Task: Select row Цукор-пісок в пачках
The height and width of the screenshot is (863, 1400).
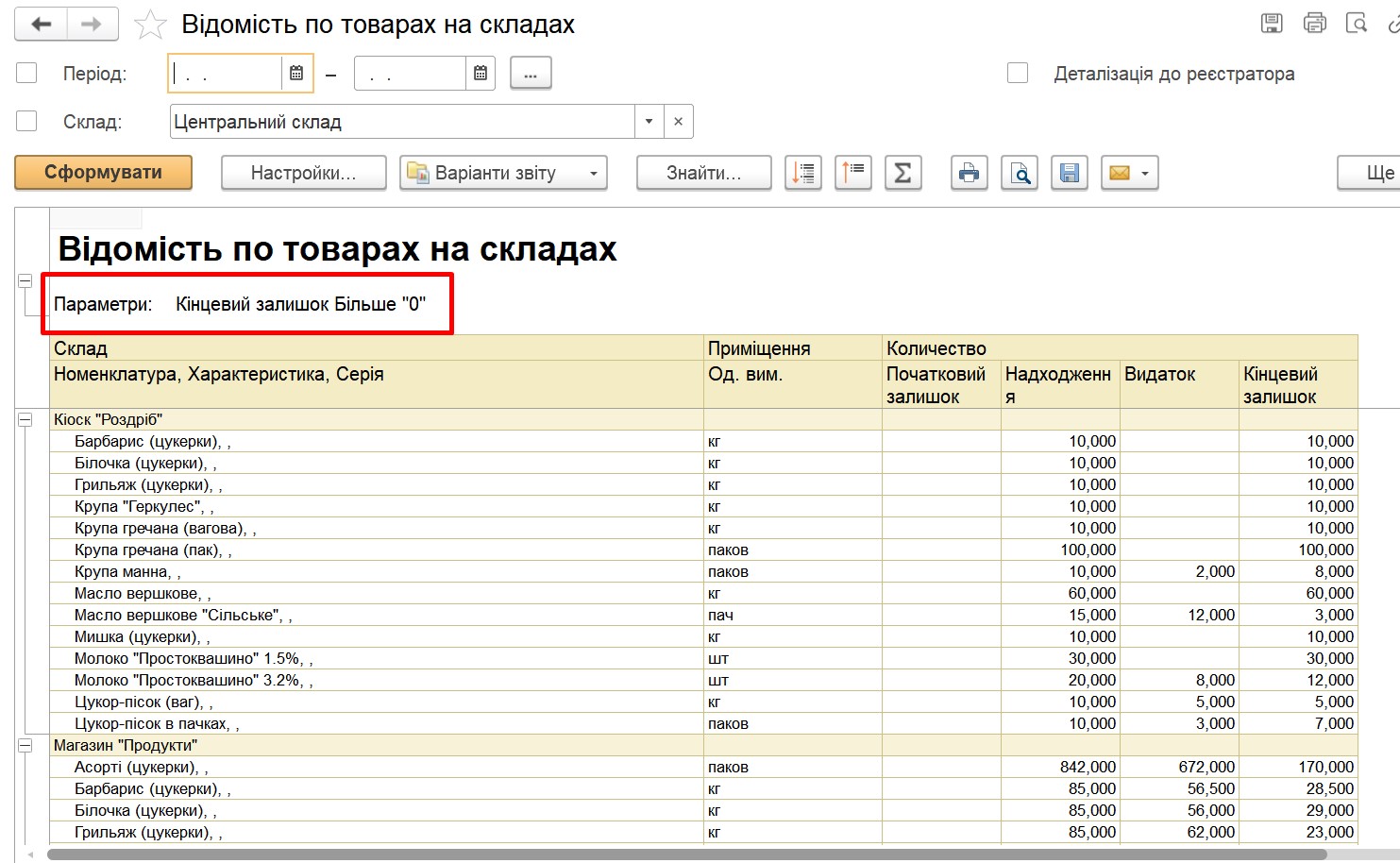Action: tap(704, 723)
